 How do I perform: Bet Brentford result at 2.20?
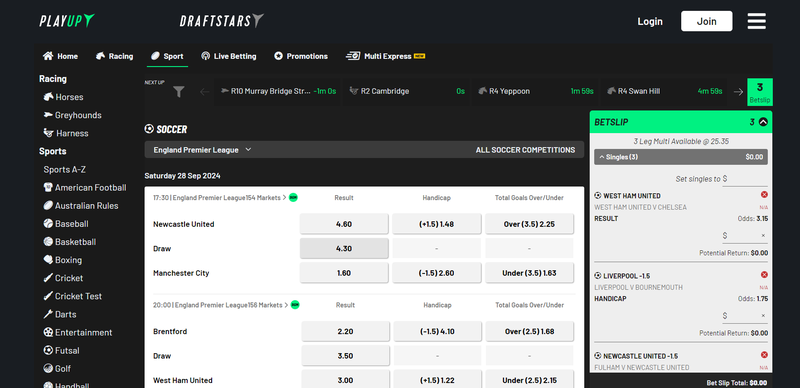point(345,331)
